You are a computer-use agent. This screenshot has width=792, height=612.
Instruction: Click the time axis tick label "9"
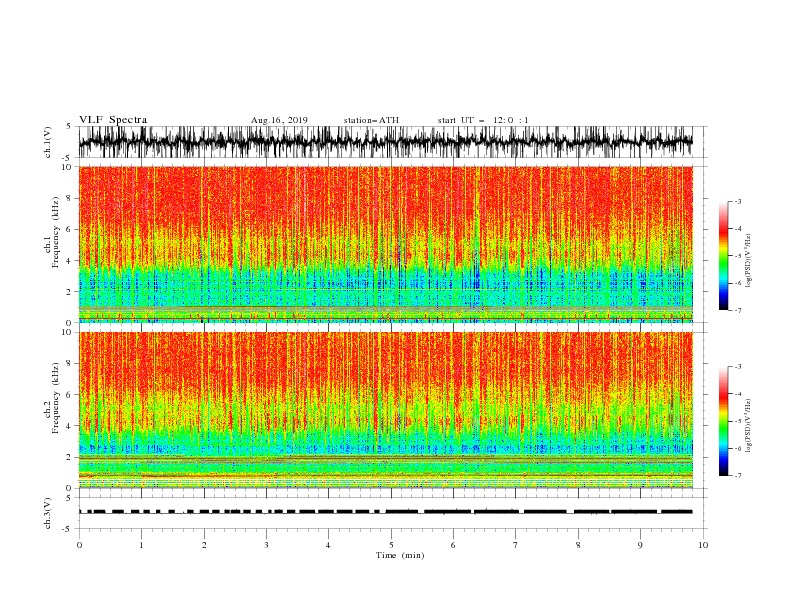[x=640, y=545]
